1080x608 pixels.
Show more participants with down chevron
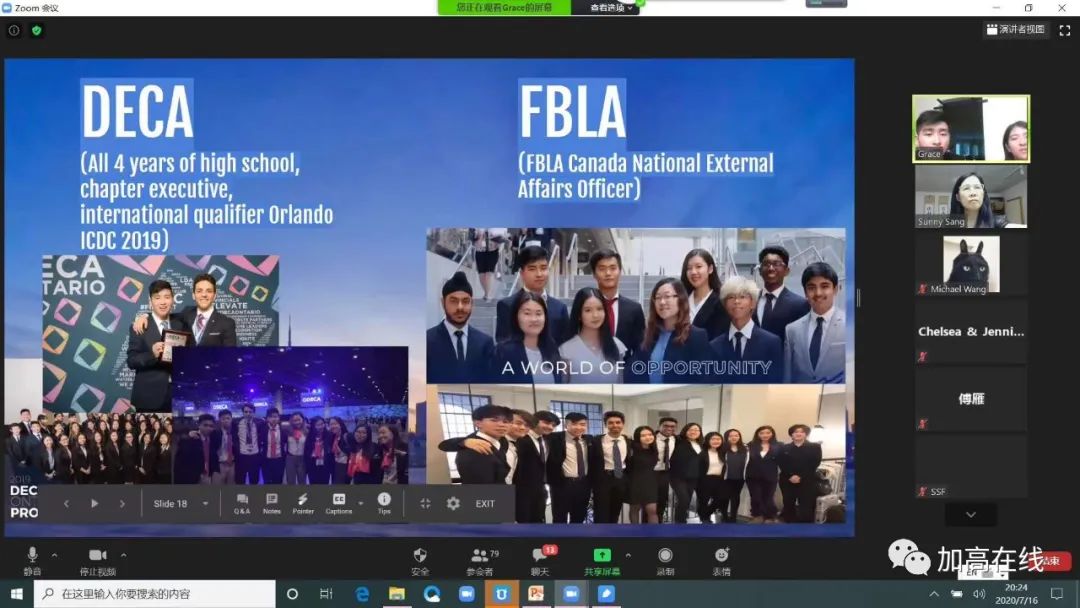pos(970,514)
